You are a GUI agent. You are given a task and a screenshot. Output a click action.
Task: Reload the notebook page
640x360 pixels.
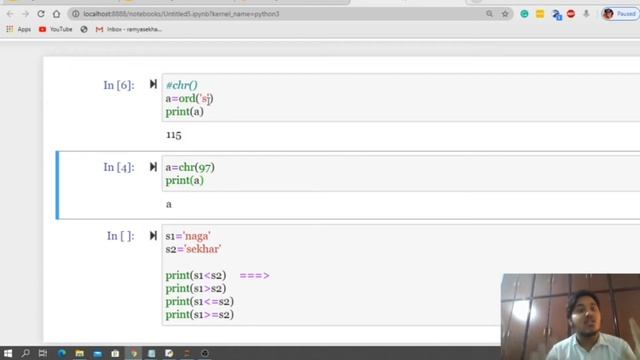41,14
